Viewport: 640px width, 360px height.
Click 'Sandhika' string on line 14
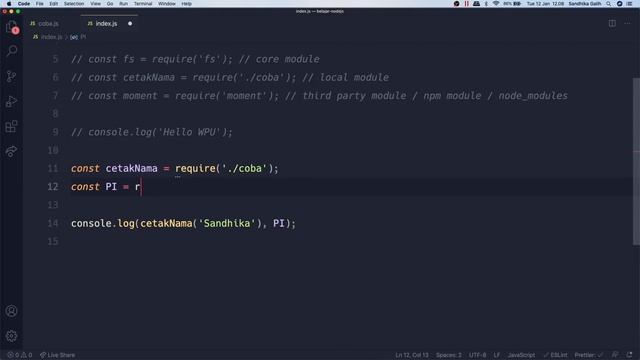tap(227, 224)
